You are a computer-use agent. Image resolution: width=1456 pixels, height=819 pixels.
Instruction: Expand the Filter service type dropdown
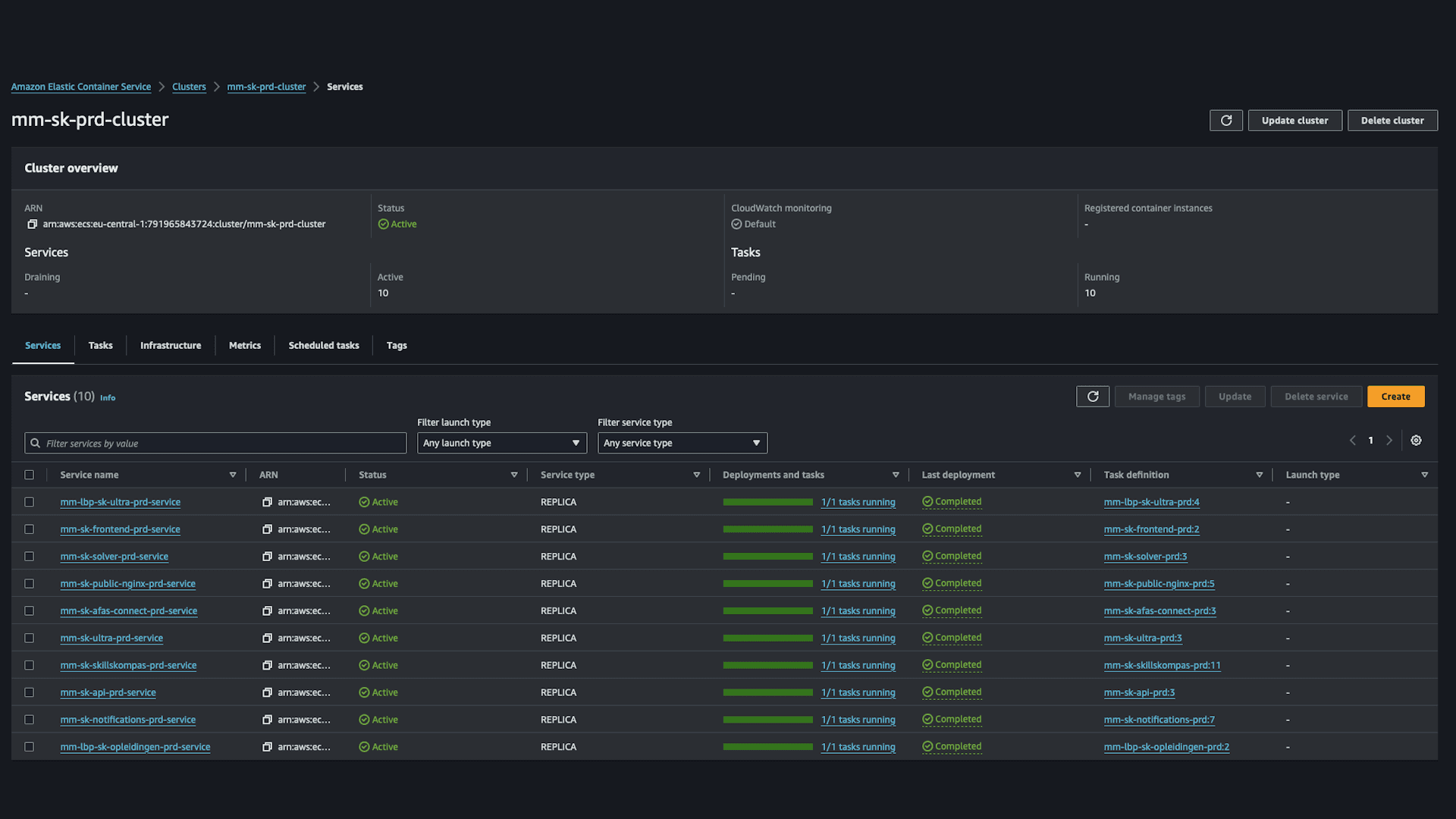[682, 443]
